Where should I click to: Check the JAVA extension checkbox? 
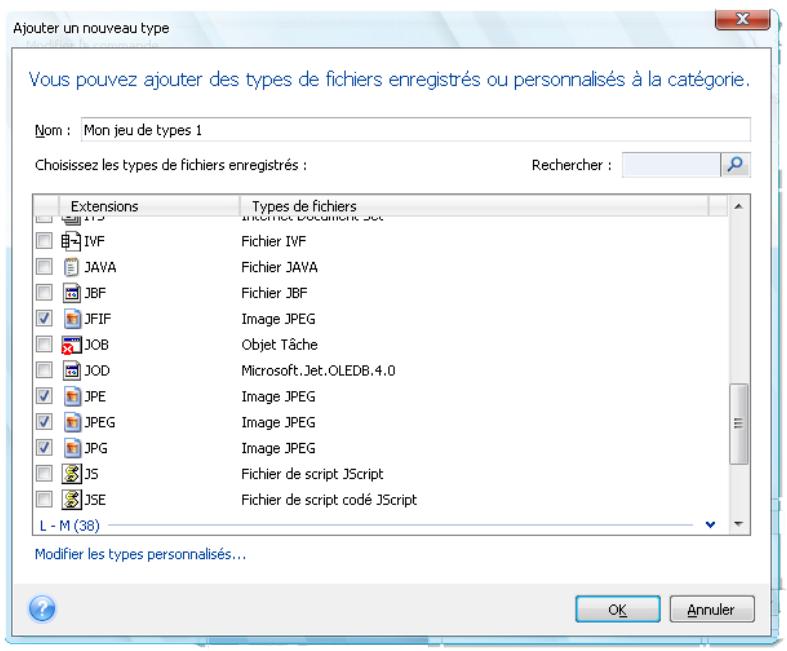44,267
